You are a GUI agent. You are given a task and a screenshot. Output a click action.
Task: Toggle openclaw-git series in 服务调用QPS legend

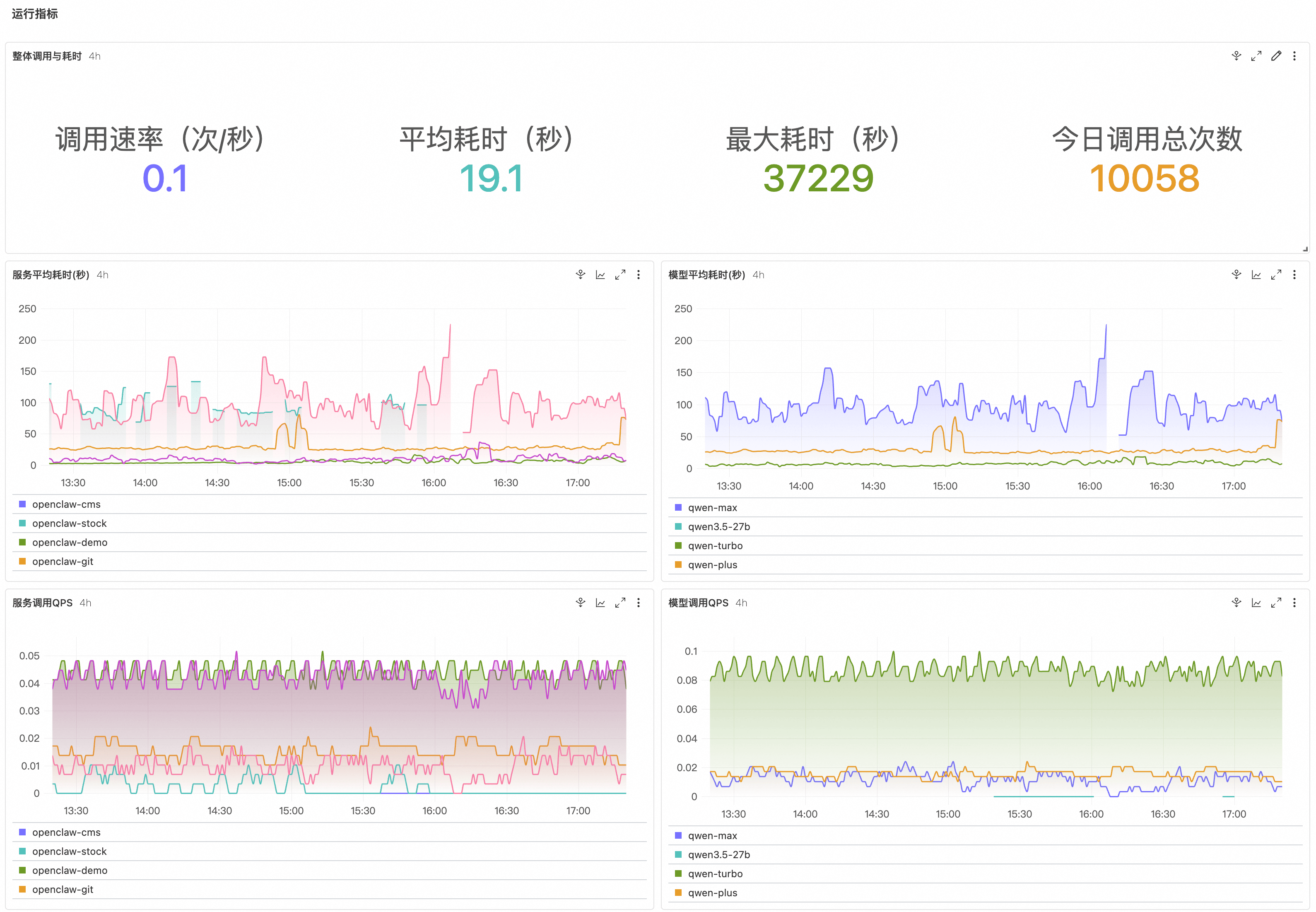tap(62, 890)
